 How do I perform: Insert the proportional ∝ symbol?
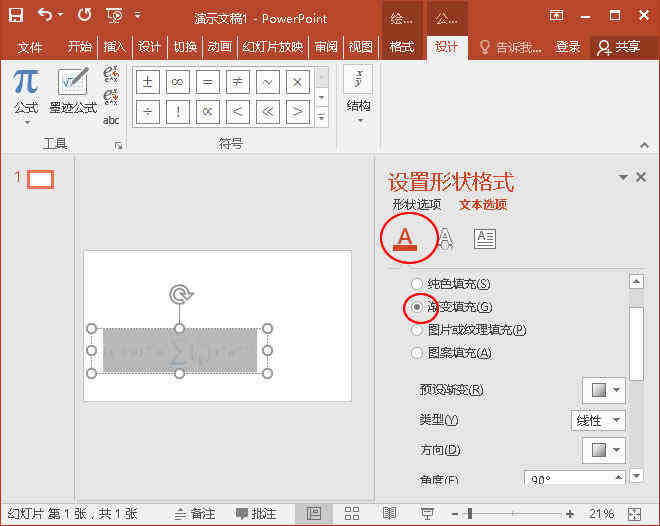point(208,112)
